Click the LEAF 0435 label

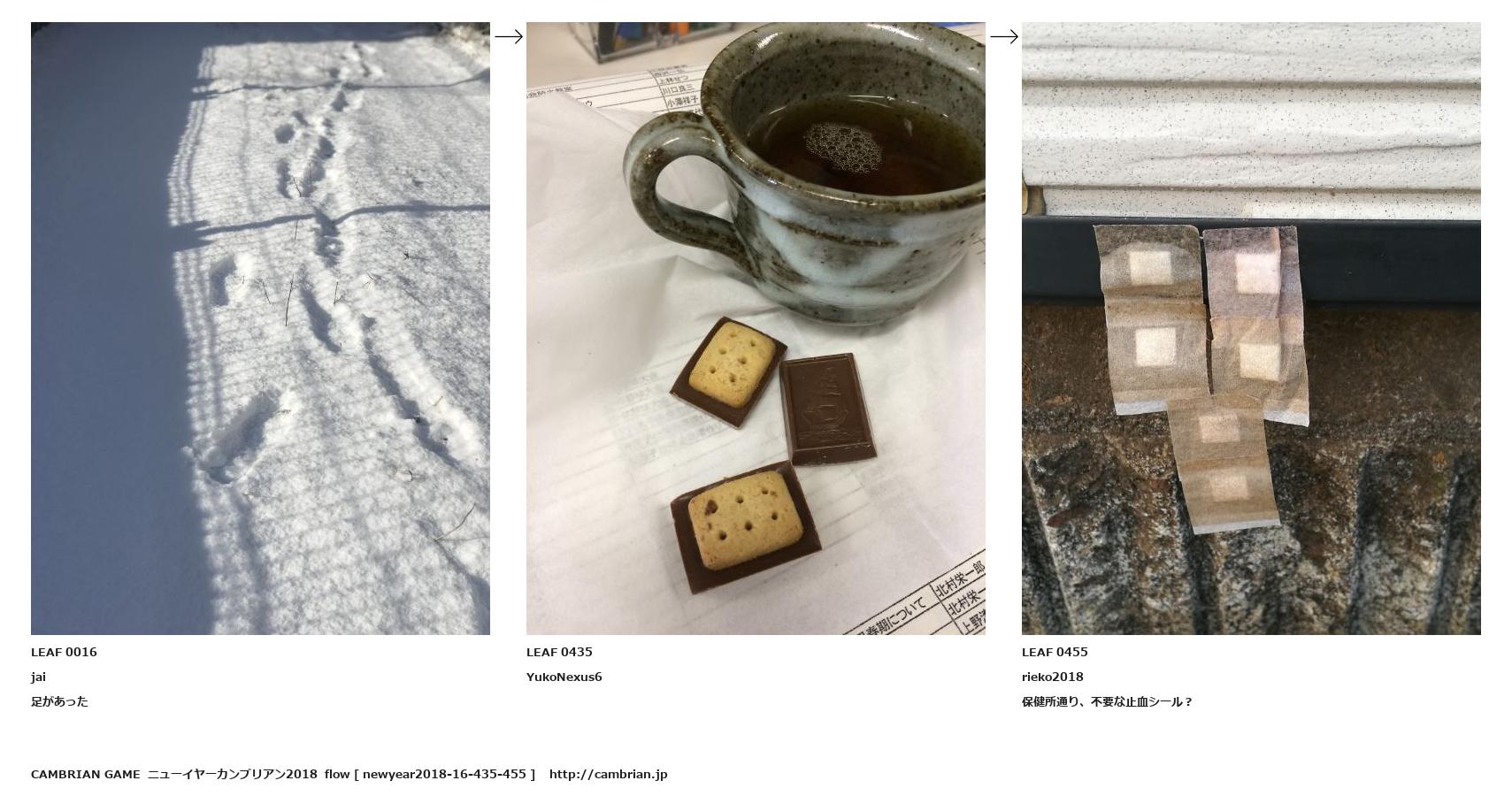pos(559,652)
